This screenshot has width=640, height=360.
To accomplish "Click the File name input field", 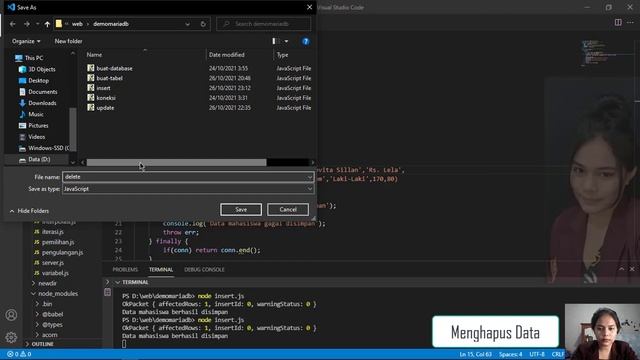I will click(184, 177).
